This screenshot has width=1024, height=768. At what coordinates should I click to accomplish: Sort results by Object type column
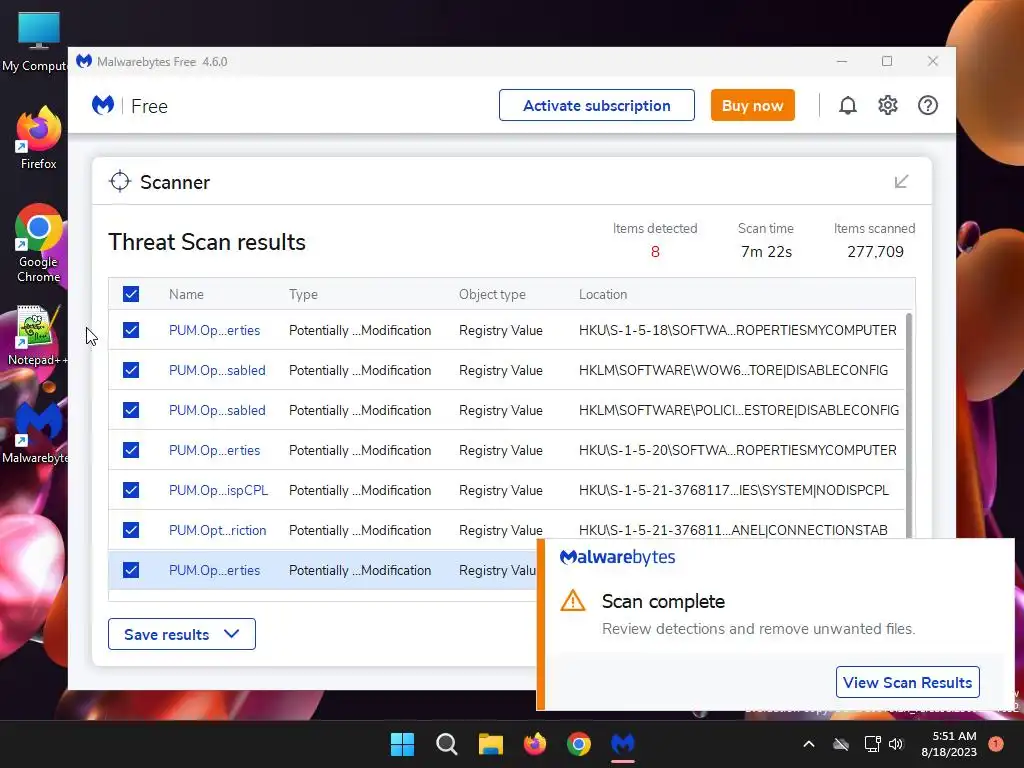[492, 295]
